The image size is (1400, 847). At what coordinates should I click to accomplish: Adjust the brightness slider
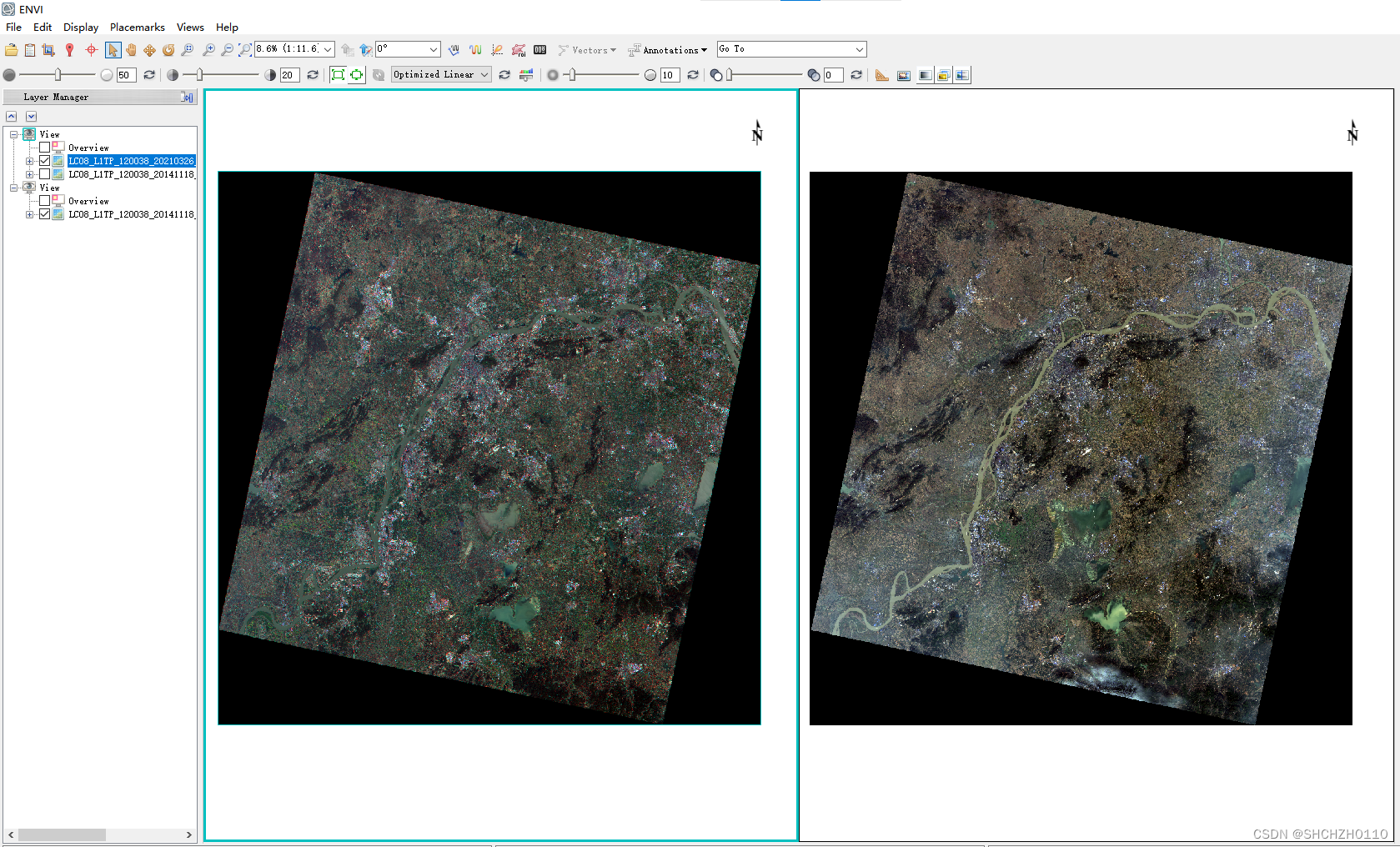tap(58, 74)
